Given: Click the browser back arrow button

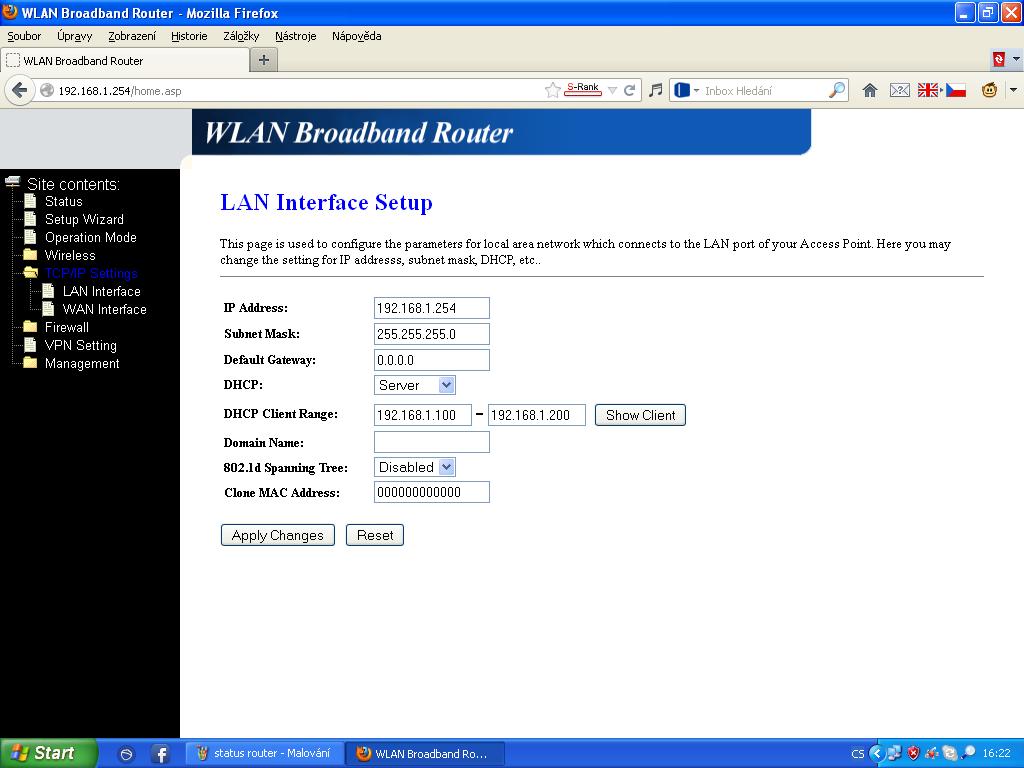Looking at the screenshot, I should click(19, 90).
